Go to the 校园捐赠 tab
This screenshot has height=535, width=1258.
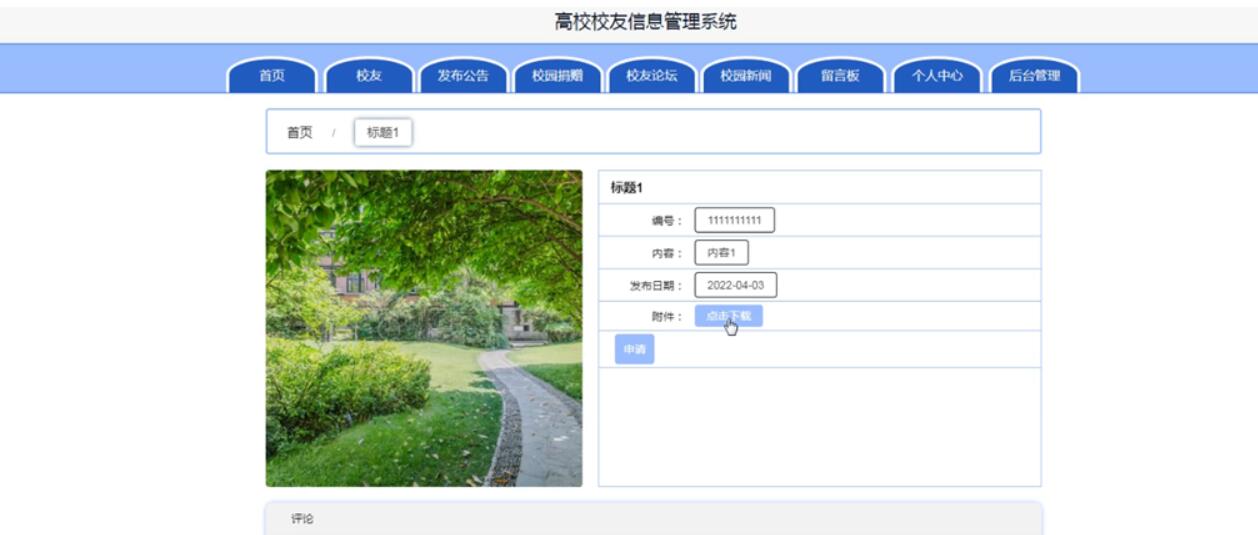pyautogui.click(x=557, y=76)
